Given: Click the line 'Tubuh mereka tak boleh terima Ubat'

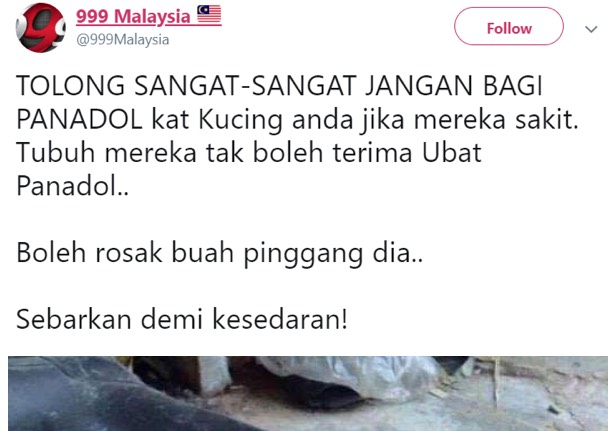Looking at the screenshot, I should coord(249,152).
